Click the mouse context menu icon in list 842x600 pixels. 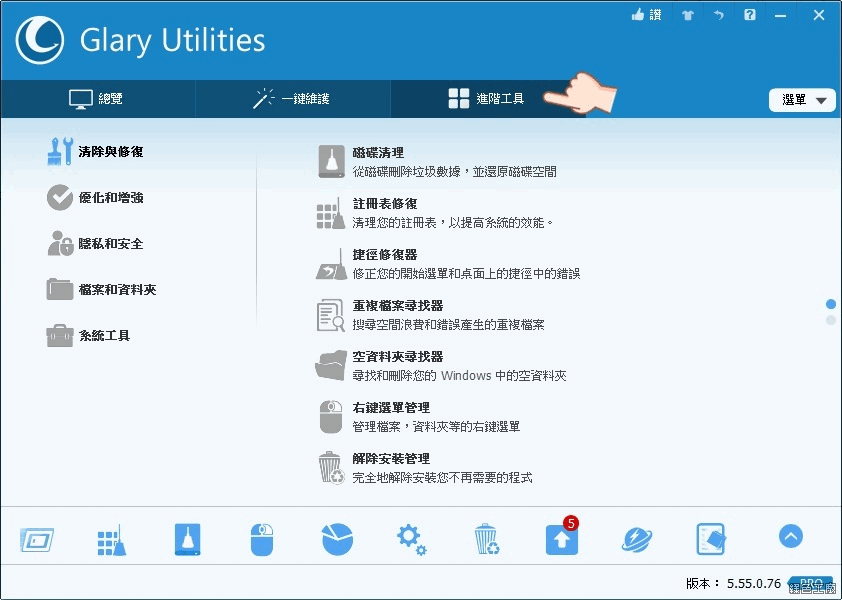[x=331, y=416]
